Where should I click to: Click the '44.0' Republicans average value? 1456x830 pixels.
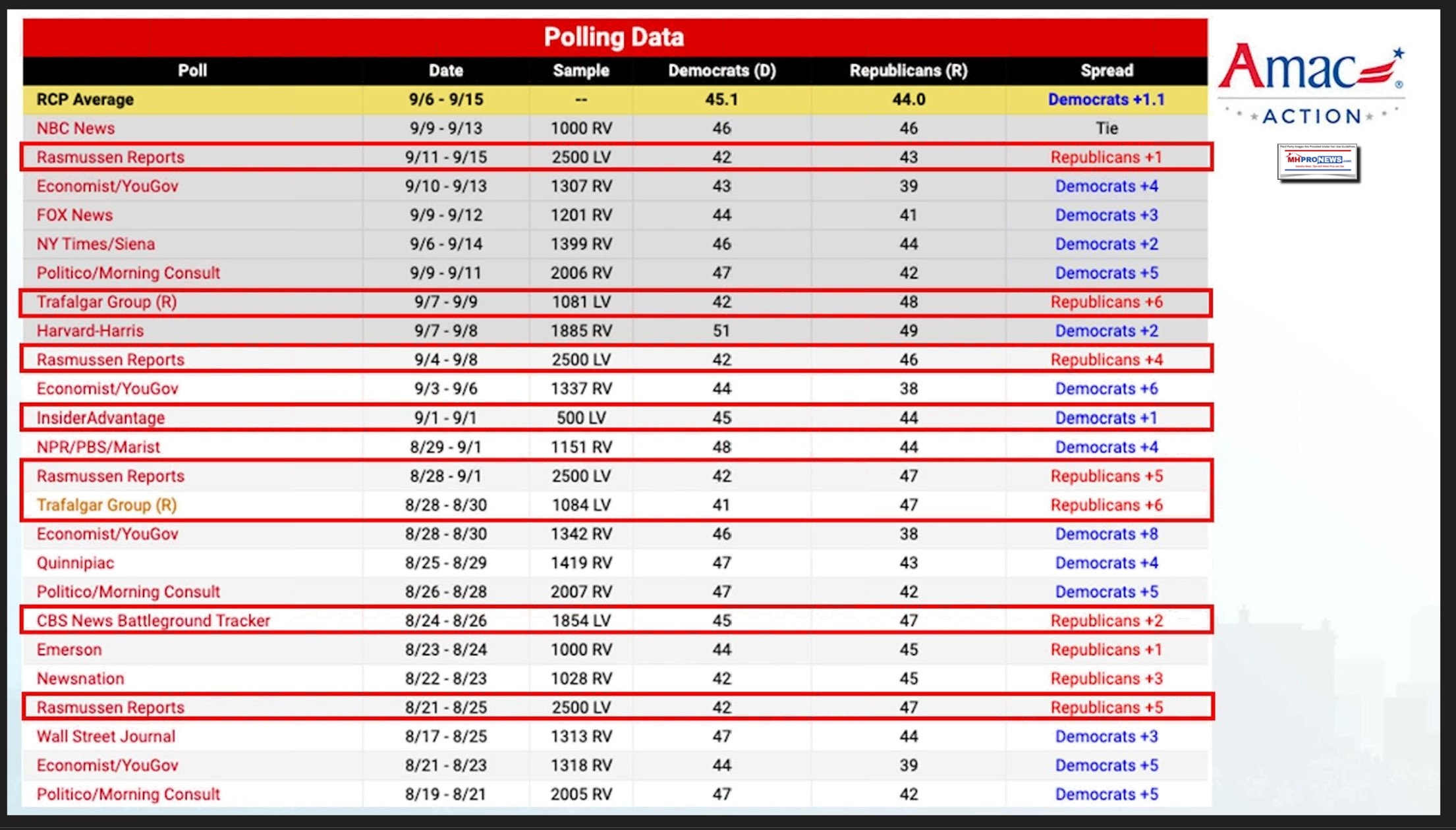click(909, 99)
